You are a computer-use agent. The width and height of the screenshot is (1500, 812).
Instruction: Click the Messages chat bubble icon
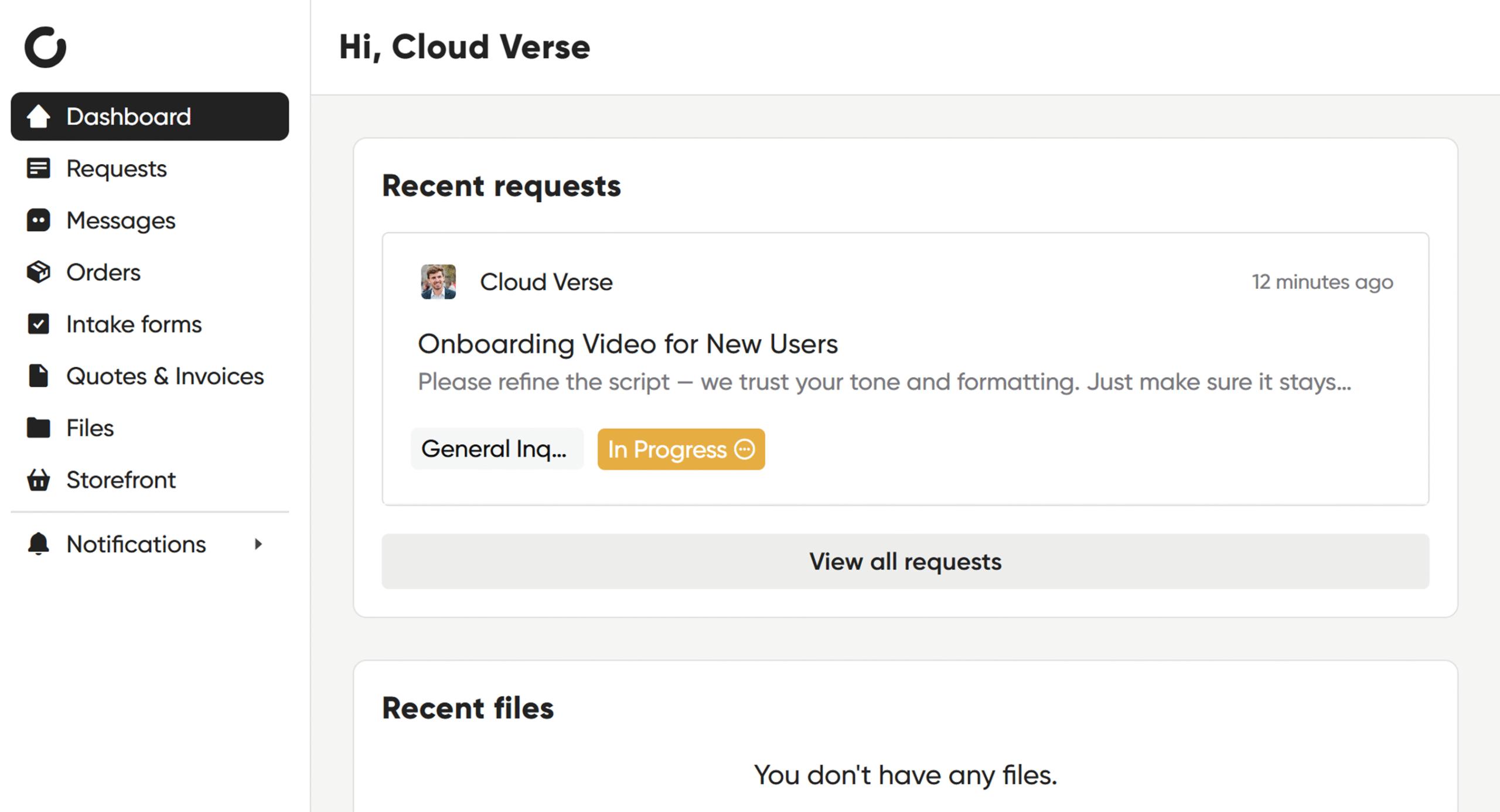click(39, 221)
